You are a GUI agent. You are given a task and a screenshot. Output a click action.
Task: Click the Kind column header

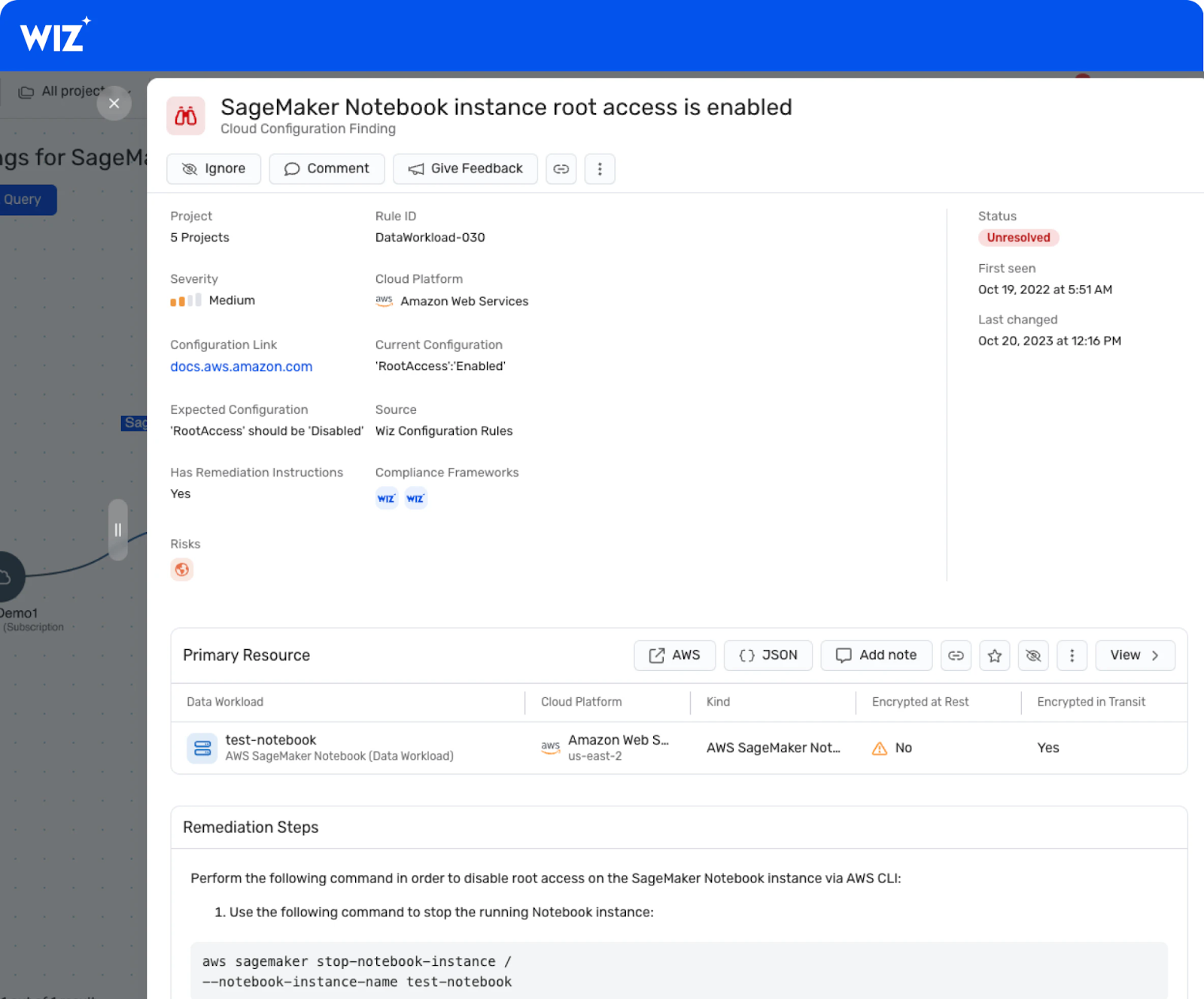point(718,702)
